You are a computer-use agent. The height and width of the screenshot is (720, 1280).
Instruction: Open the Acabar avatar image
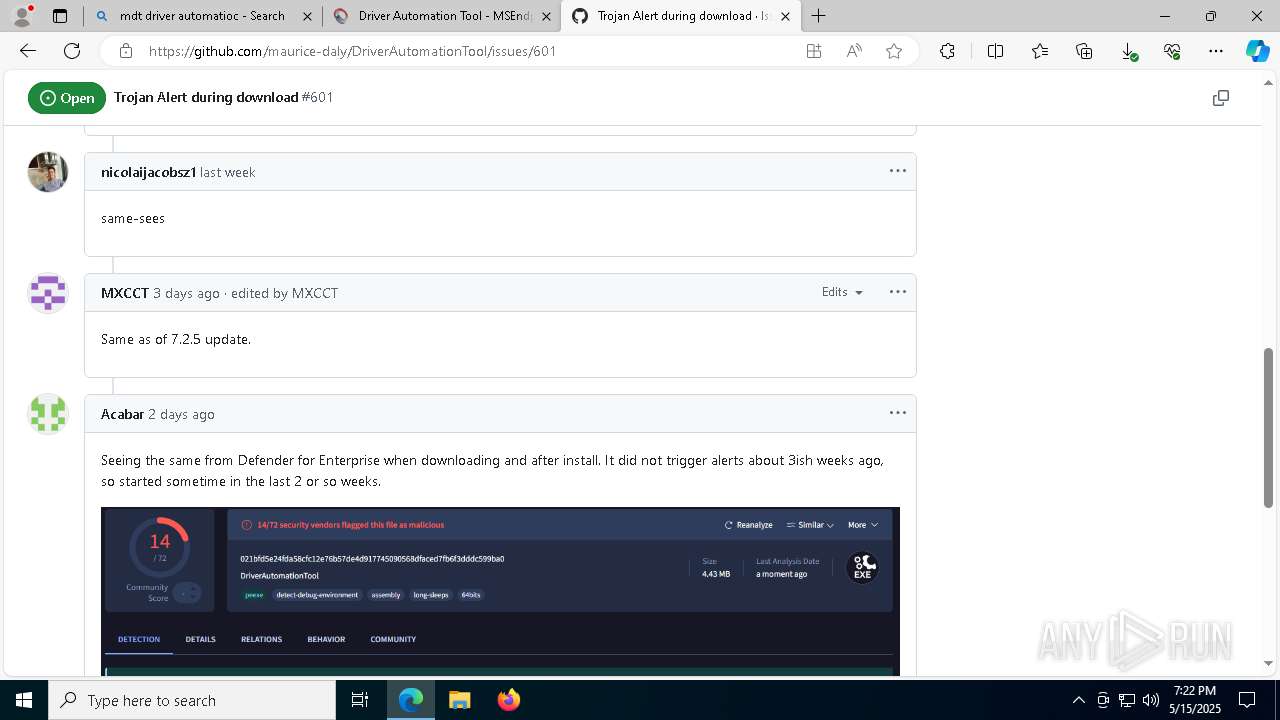pos(48,414)
